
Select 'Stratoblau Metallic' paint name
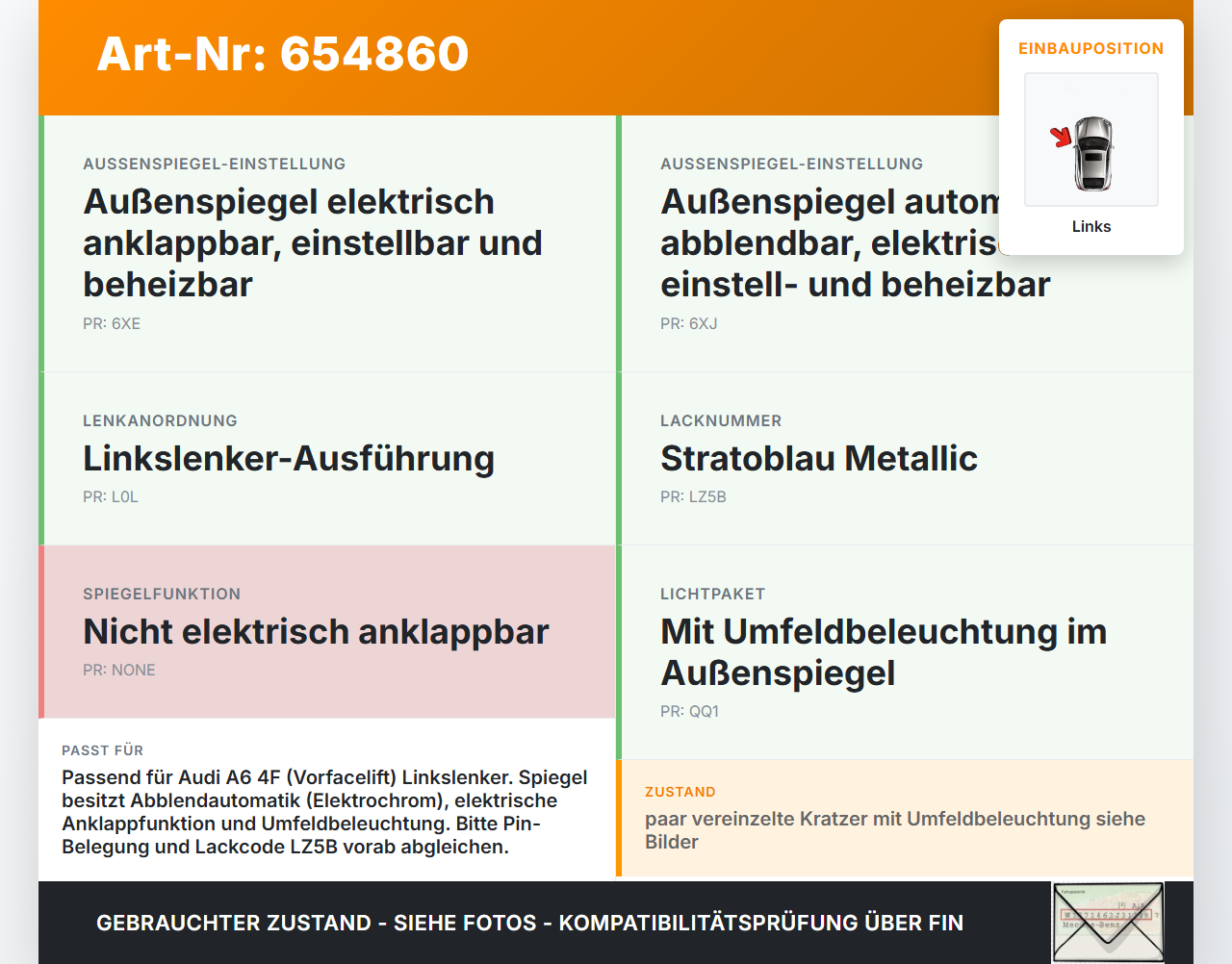point(819,459)
